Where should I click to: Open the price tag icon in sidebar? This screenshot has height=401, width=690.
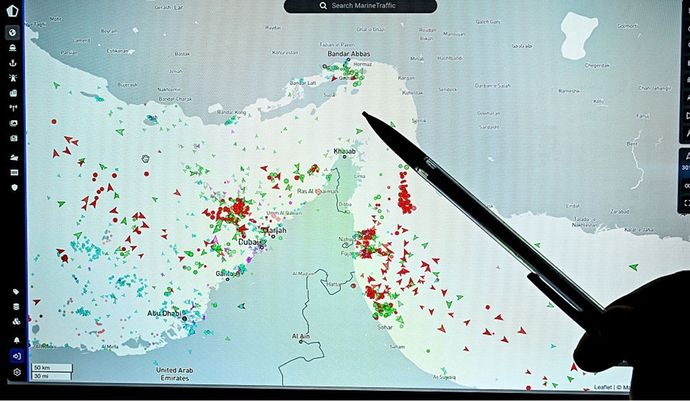pyautogui.click(x=16, y=291)
